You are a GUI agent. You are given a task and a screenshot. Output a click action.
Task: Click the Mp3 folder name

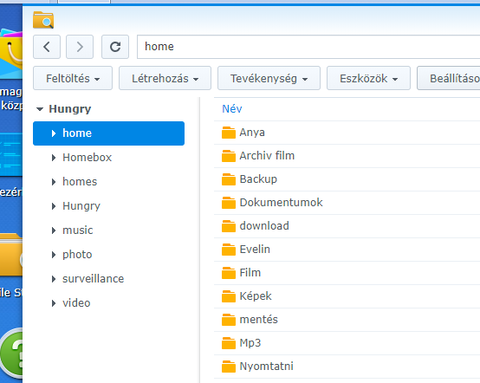tap(250, 343)
